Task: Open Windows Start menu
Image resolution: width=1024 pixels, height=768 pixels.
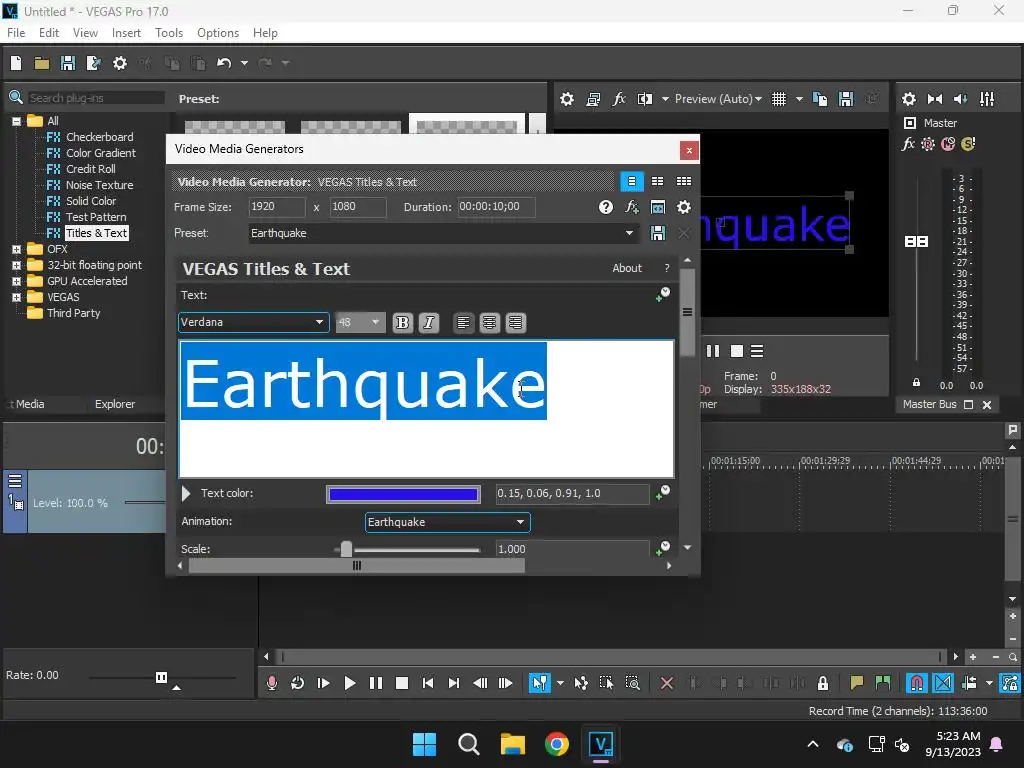Action: [x=424, y=744]
